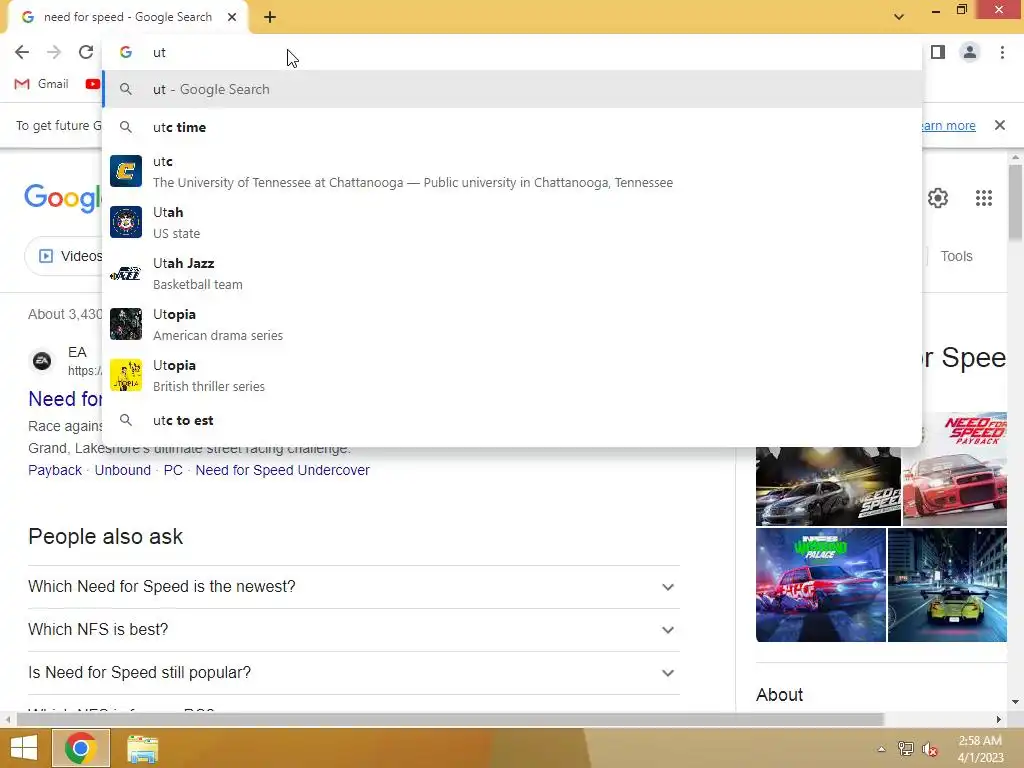The width and height of the screenshot is (1024, 768).
Task: Open 'Need for Speed Undercover' link
Action: (x=282, y=470)
